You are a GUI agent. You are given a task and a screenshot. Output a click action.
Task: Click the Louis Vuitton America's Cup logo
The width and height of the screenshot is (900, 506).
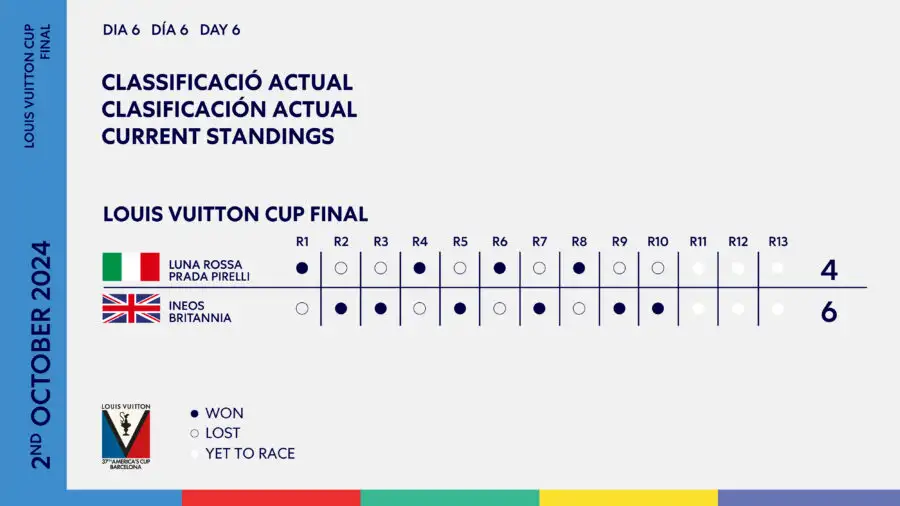pyautogui.click(x=126, y=437)
